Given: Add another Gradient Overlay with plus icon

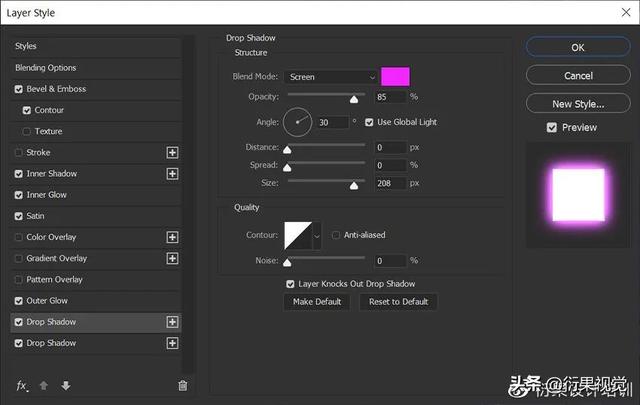Looking at the screenshot, I should (172, 259).
